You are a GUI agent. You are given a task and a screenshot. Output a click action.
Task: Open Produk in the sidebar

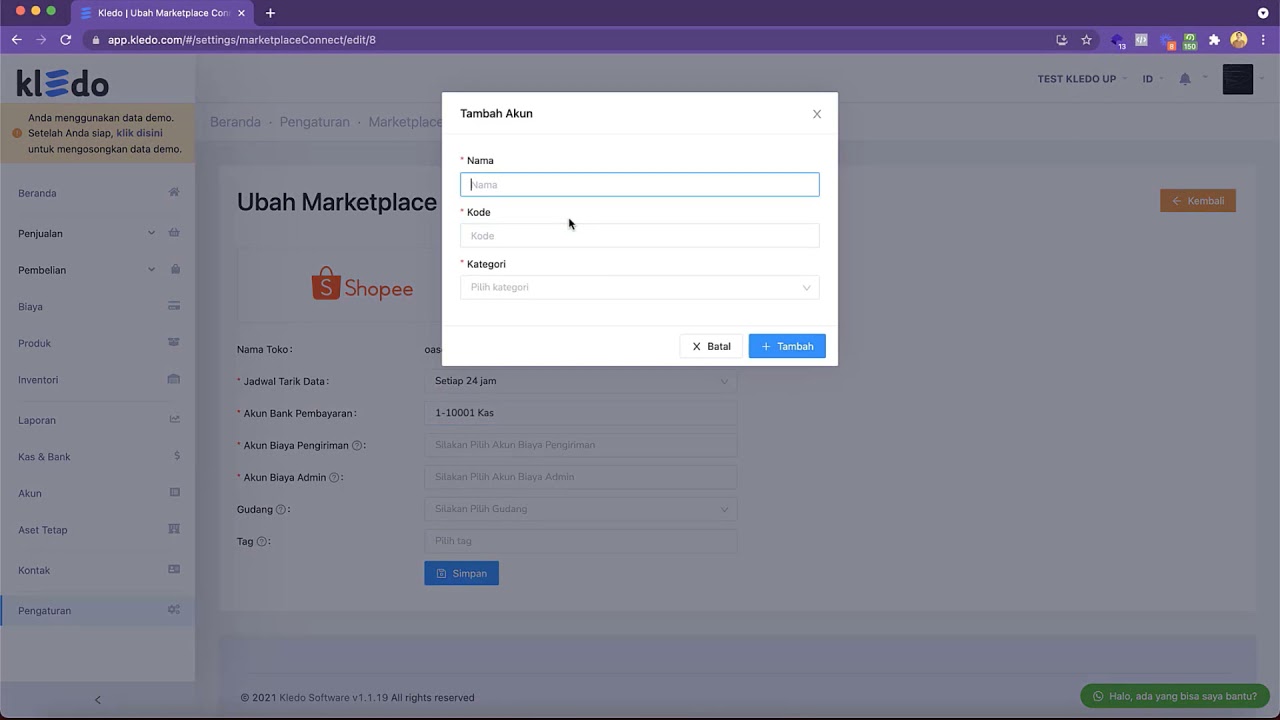34,343
